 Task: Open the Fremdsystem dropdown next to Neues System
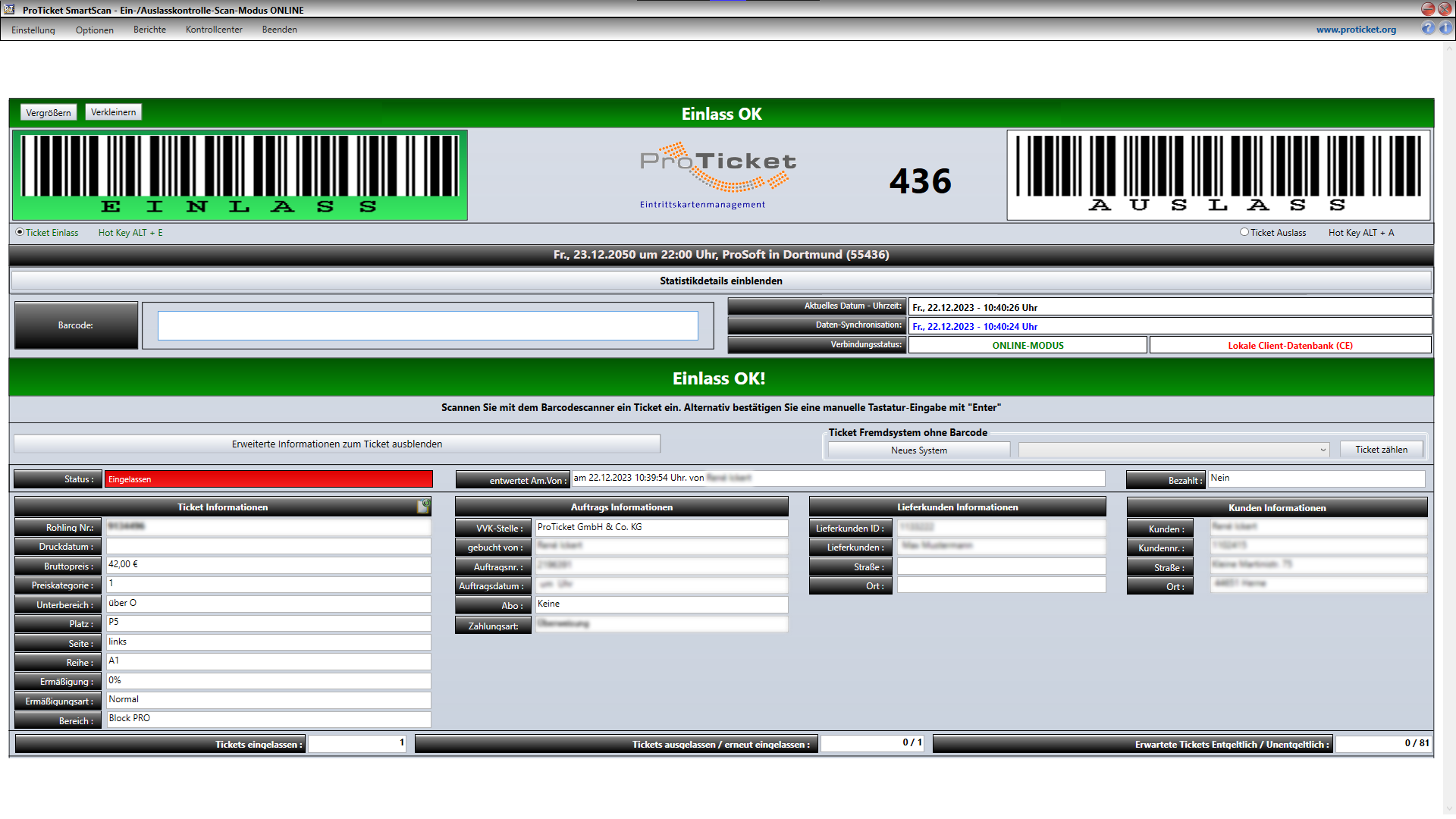point(1174,450)
